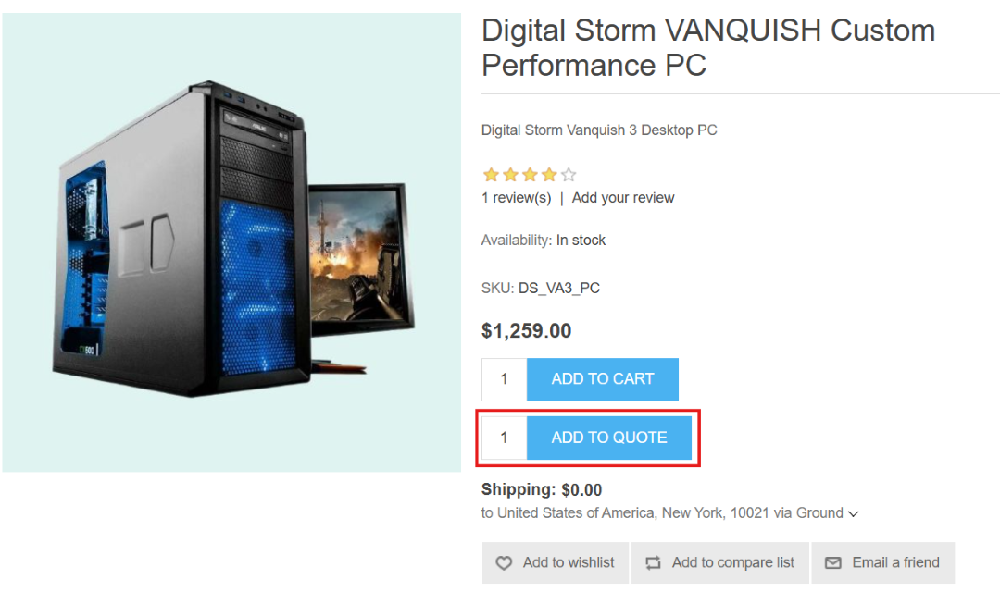
Task: Open the 1 review(s) link
Action: coord(516,198)
